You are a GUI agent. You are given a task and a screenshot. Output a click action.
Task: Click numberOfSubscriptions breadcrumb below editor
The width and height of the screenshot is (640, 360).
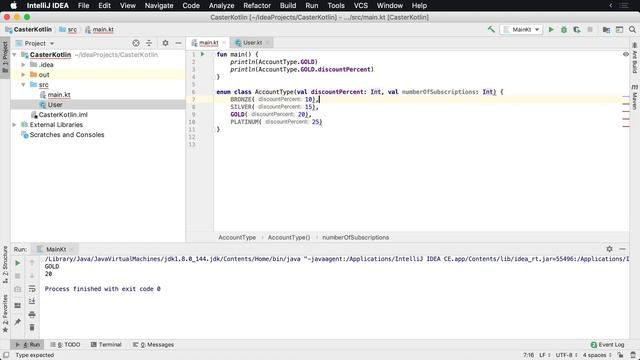click(356, 237)
